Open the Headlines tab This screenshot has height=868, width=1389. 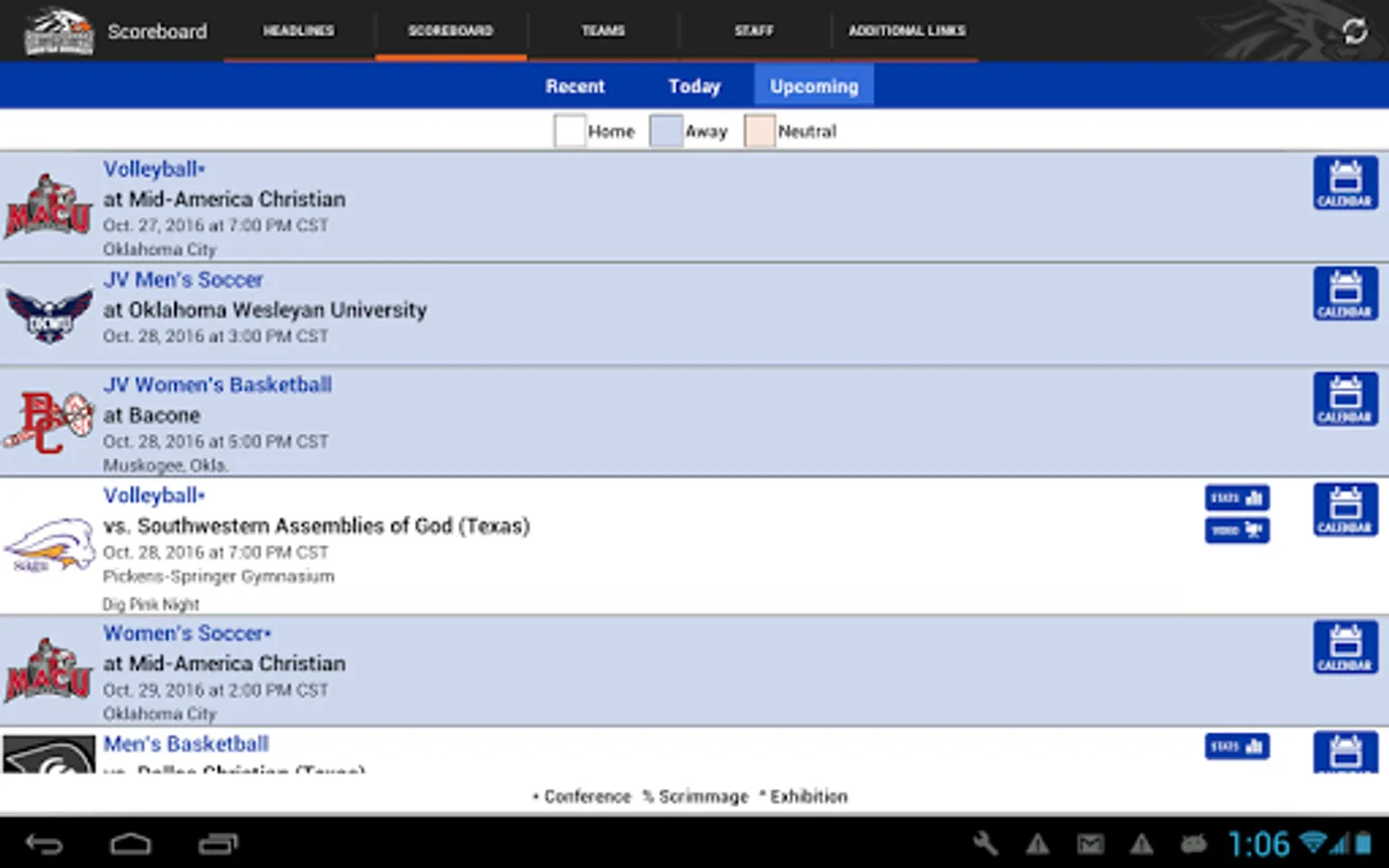pos(299,31)
